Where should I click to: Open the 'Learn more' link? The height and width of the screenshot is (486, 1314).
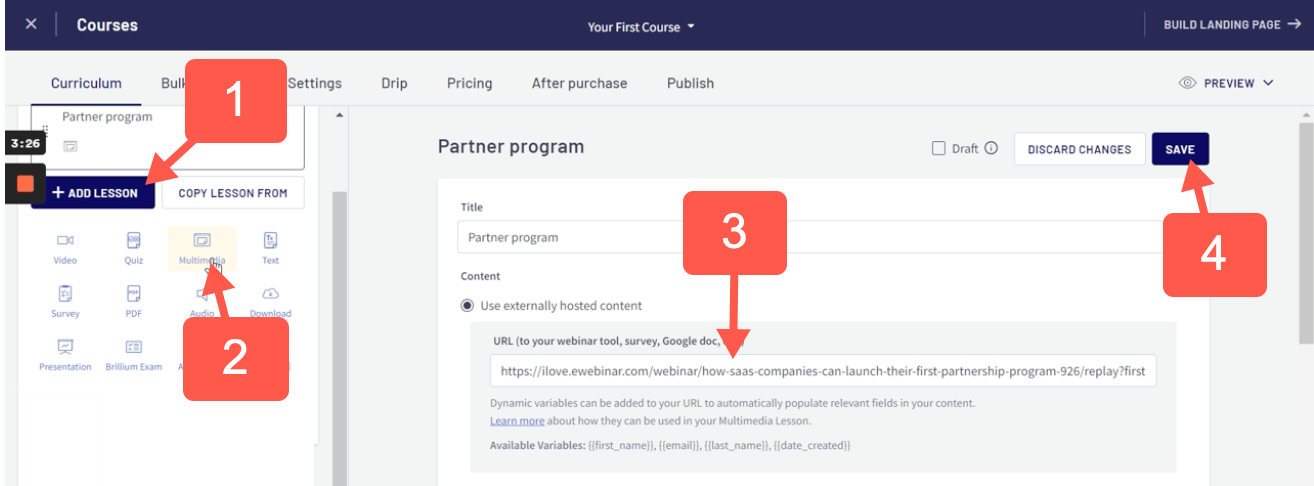(x=517, y=421)
